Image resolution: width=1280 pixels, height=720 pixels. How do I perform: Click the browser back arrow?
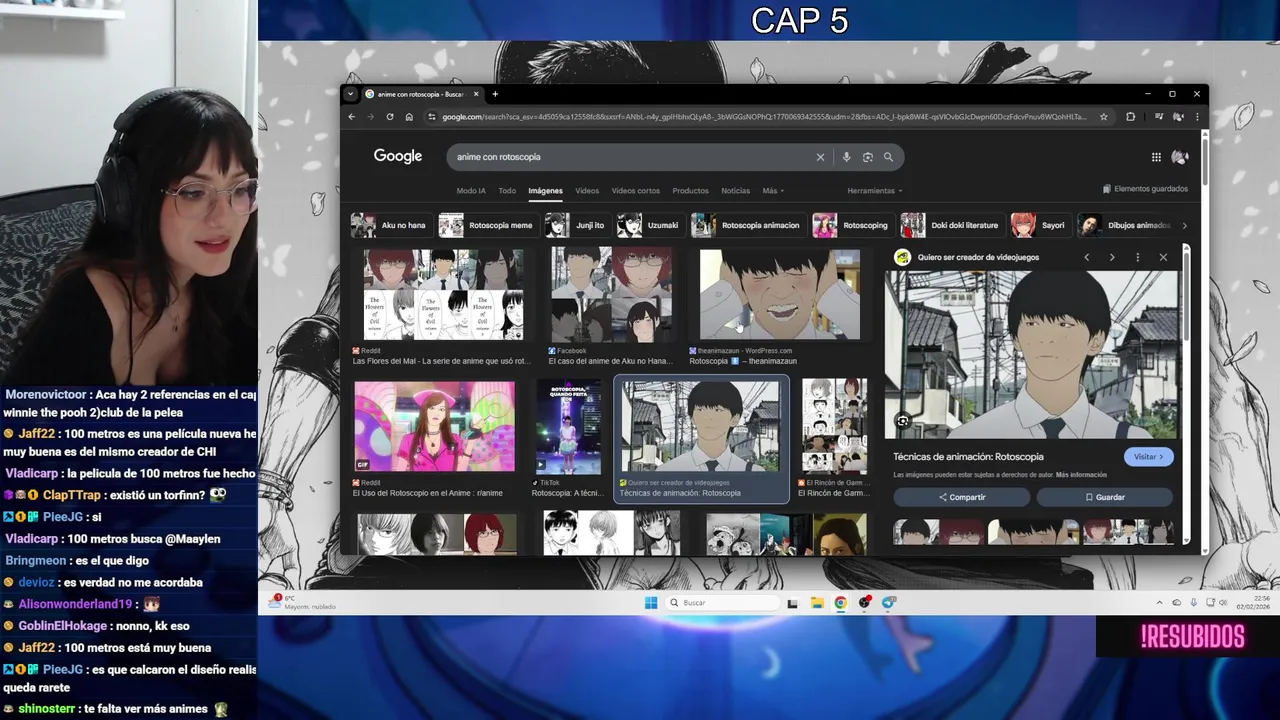(x=351, y=117)
